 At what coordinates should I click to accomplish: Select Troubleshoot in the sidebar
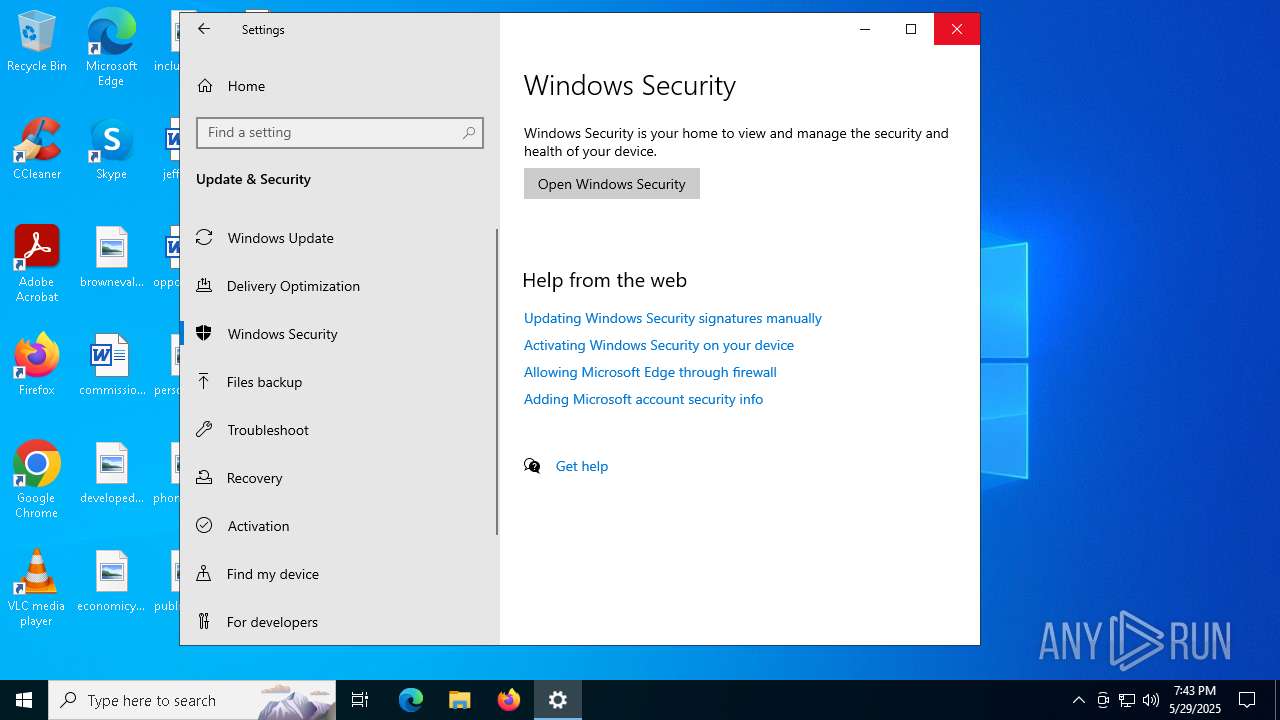[x=338, y=430]
